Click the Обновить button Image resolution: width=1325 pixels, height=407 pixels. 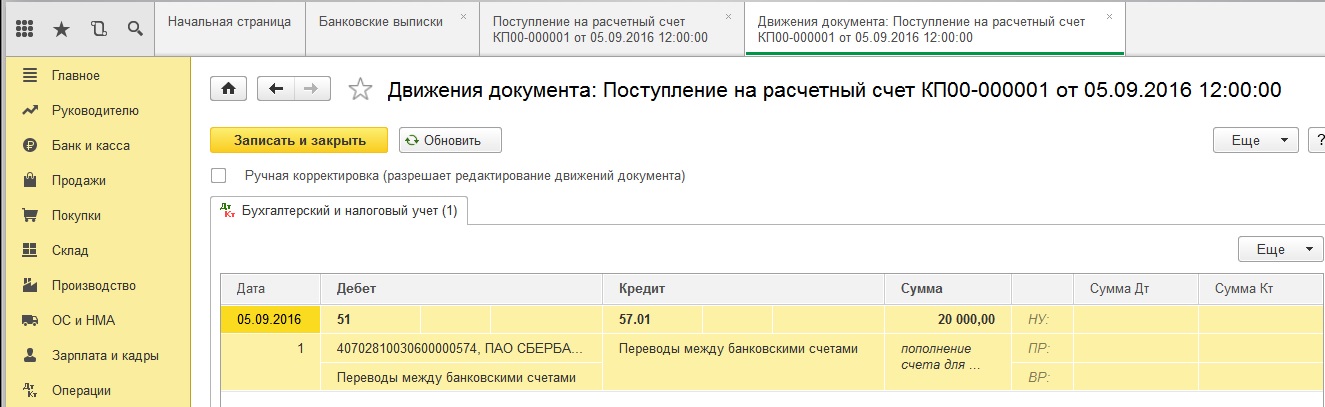tap(450, 141)
